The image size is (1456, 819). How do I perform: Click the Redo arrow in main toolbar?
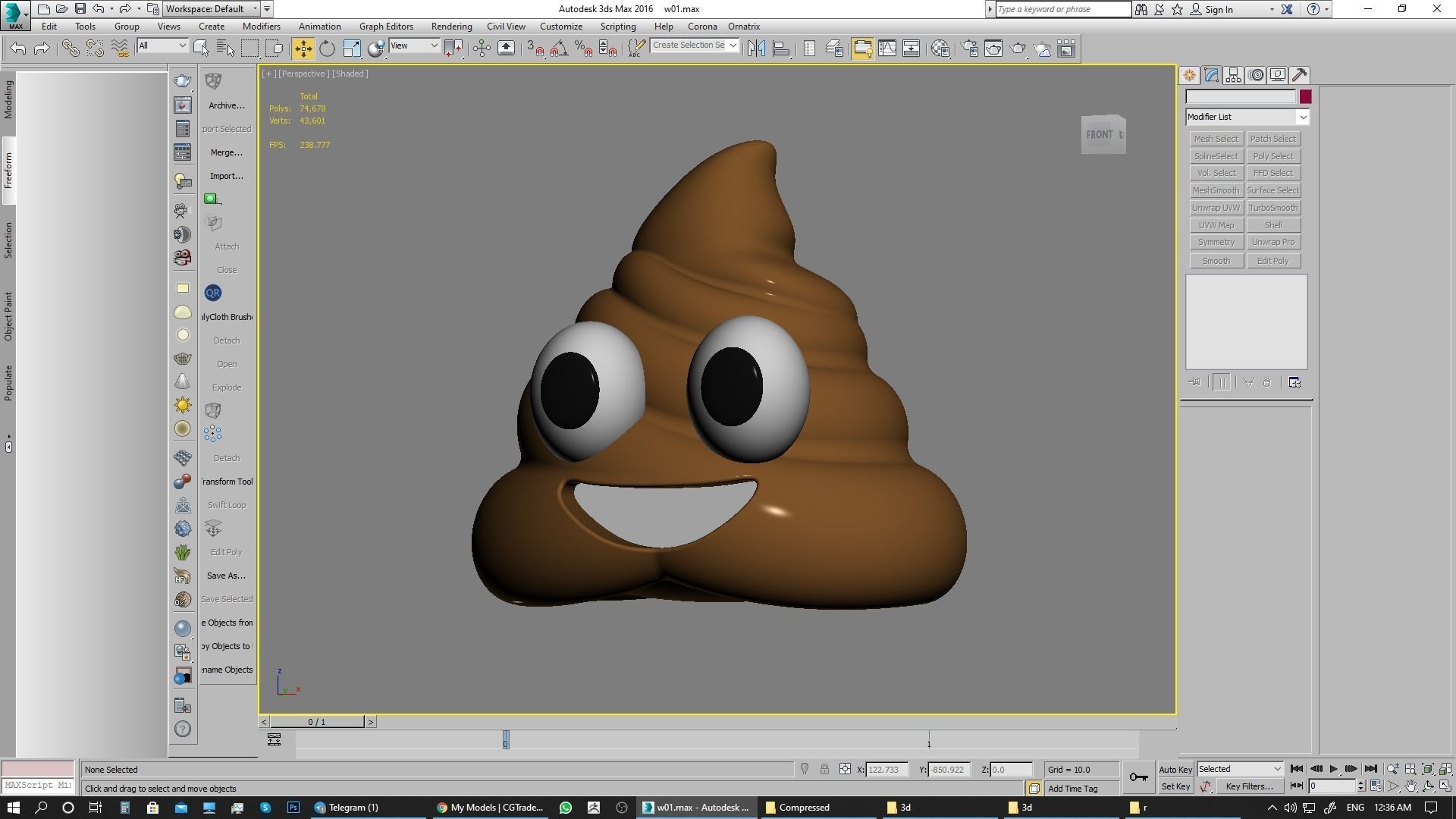click(x=42, y=49)
